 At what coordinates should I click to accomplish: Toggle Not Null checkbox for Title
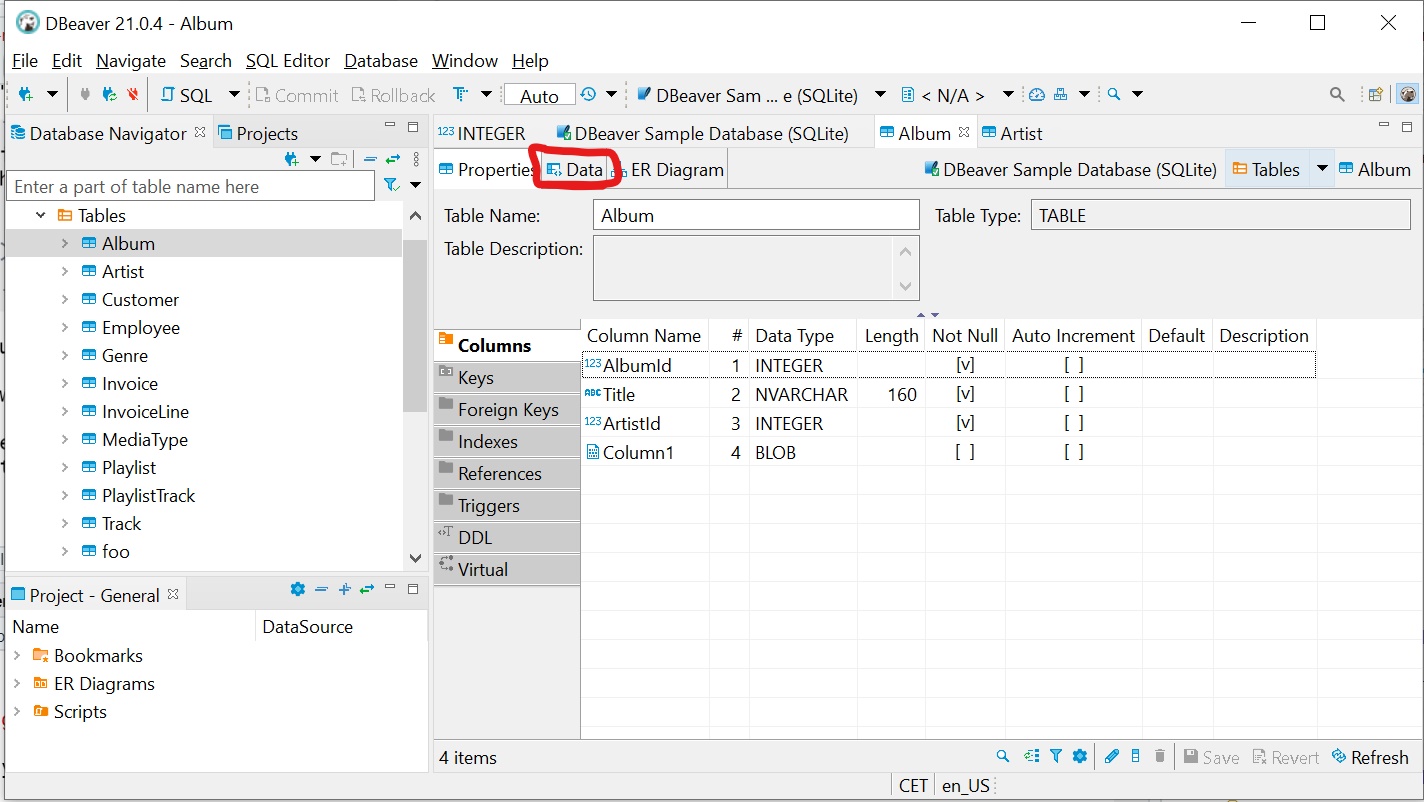(965, 395)
